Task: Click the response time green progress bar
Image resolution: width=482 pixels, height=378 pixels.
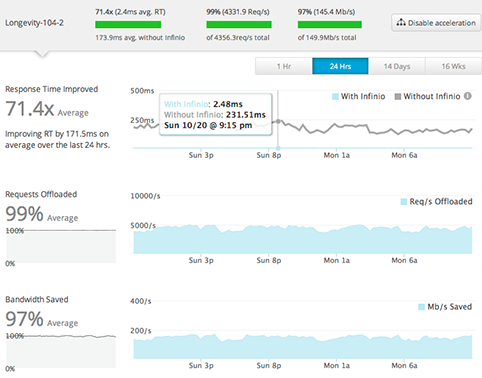Action: click(128, 25)
